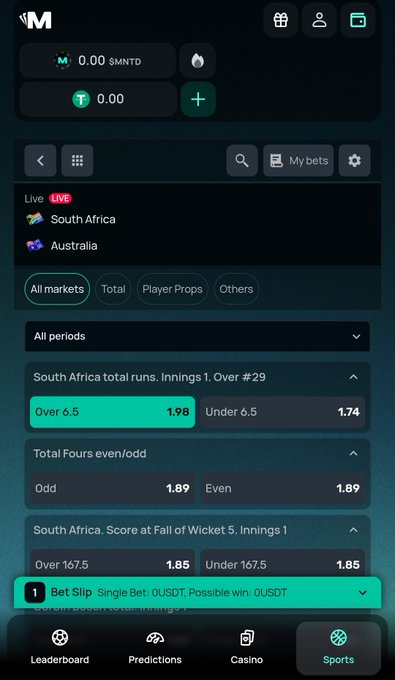Open search with magnifier icon
Image resolution: width=395 pixels, height=680 pixels.
tap(242, 160)
